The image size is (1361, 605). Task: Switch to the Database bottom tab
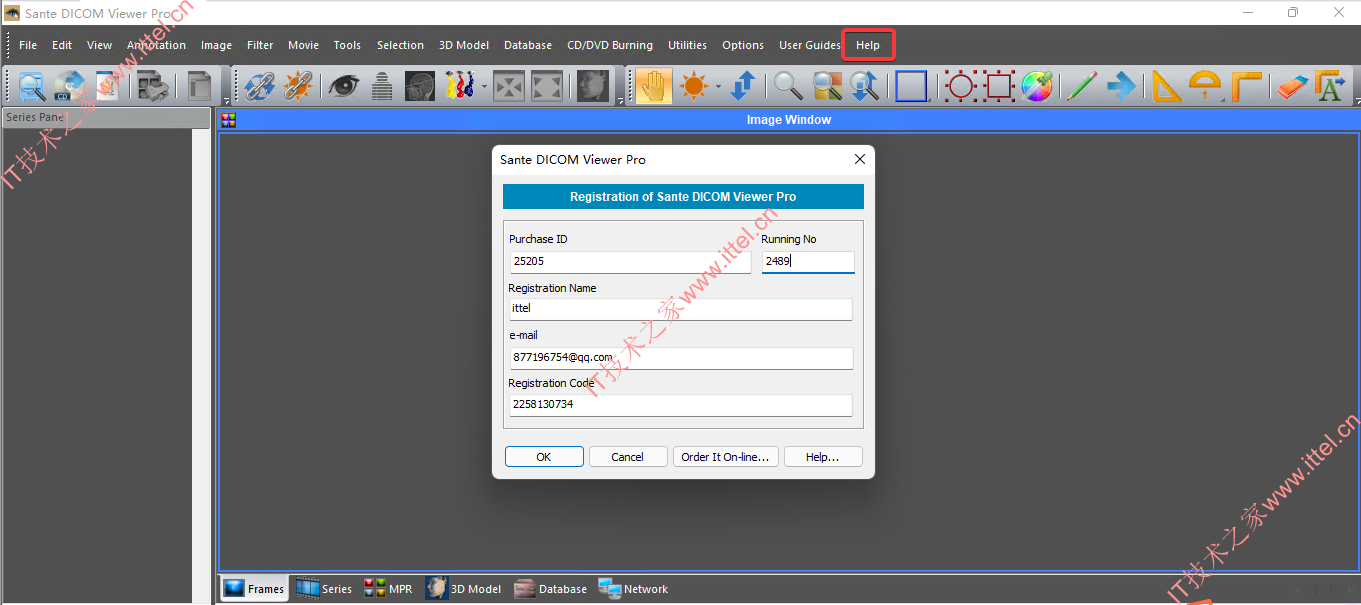click(551, 589)
